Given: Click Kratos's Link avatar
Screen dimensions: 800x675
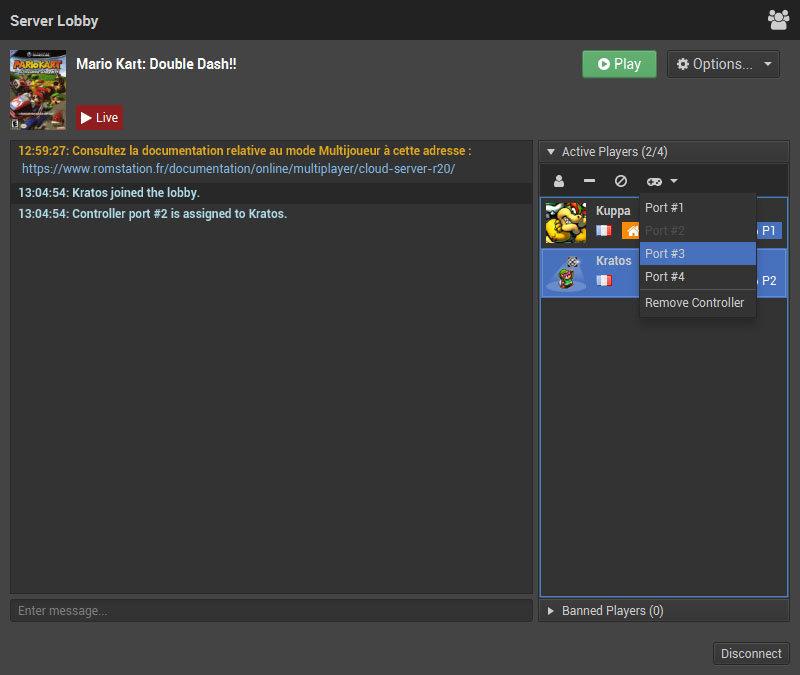Looking at the screenshot, I should [566, 272].
